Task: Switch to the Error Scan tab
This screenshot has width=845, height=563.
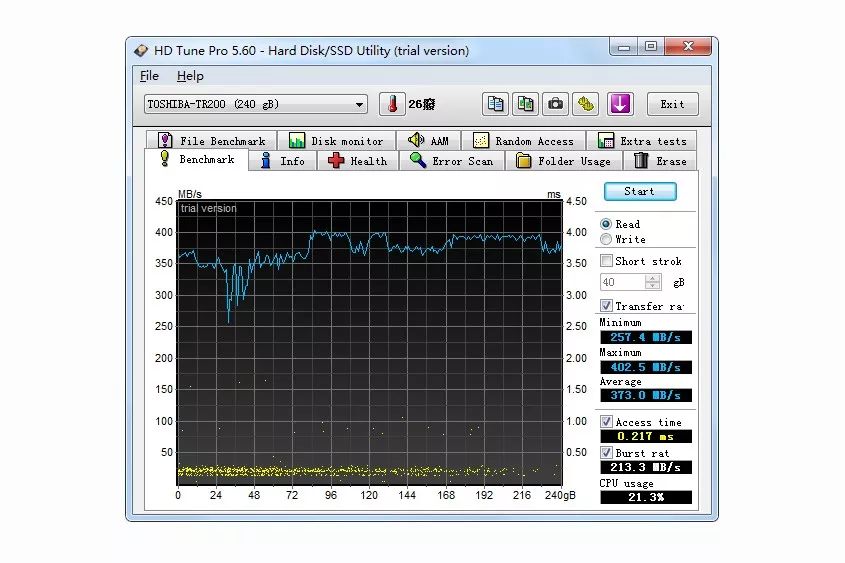Action: point(452,161)
